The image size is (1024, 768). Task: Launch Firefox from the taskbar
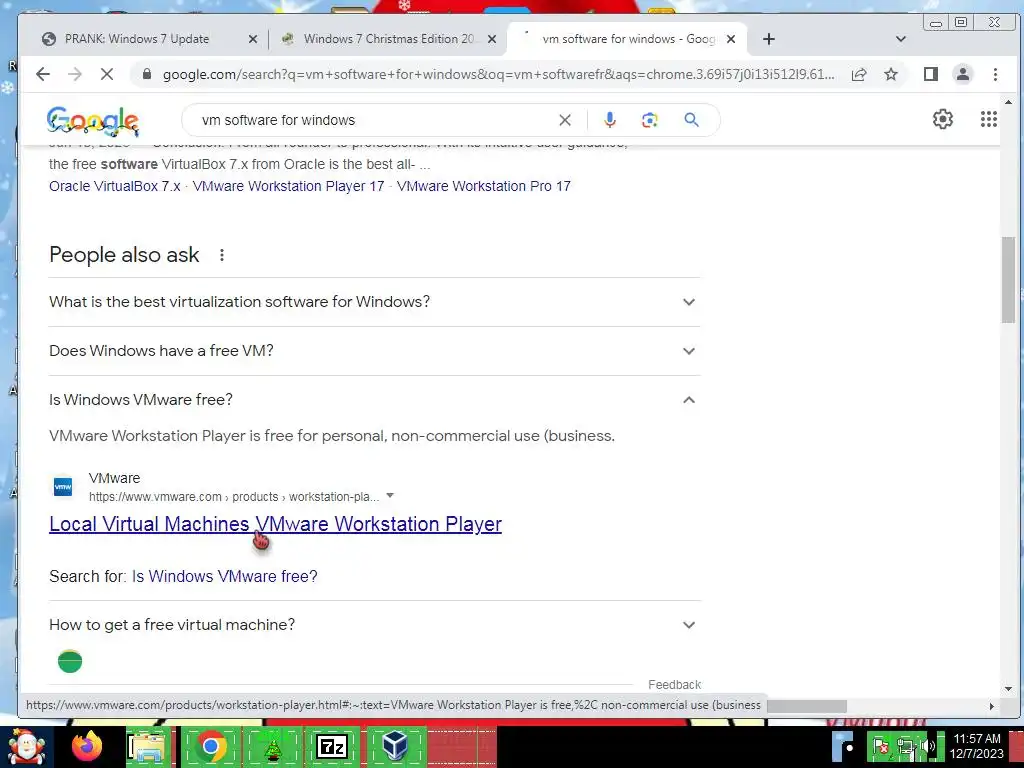click(x=87, y=746)
